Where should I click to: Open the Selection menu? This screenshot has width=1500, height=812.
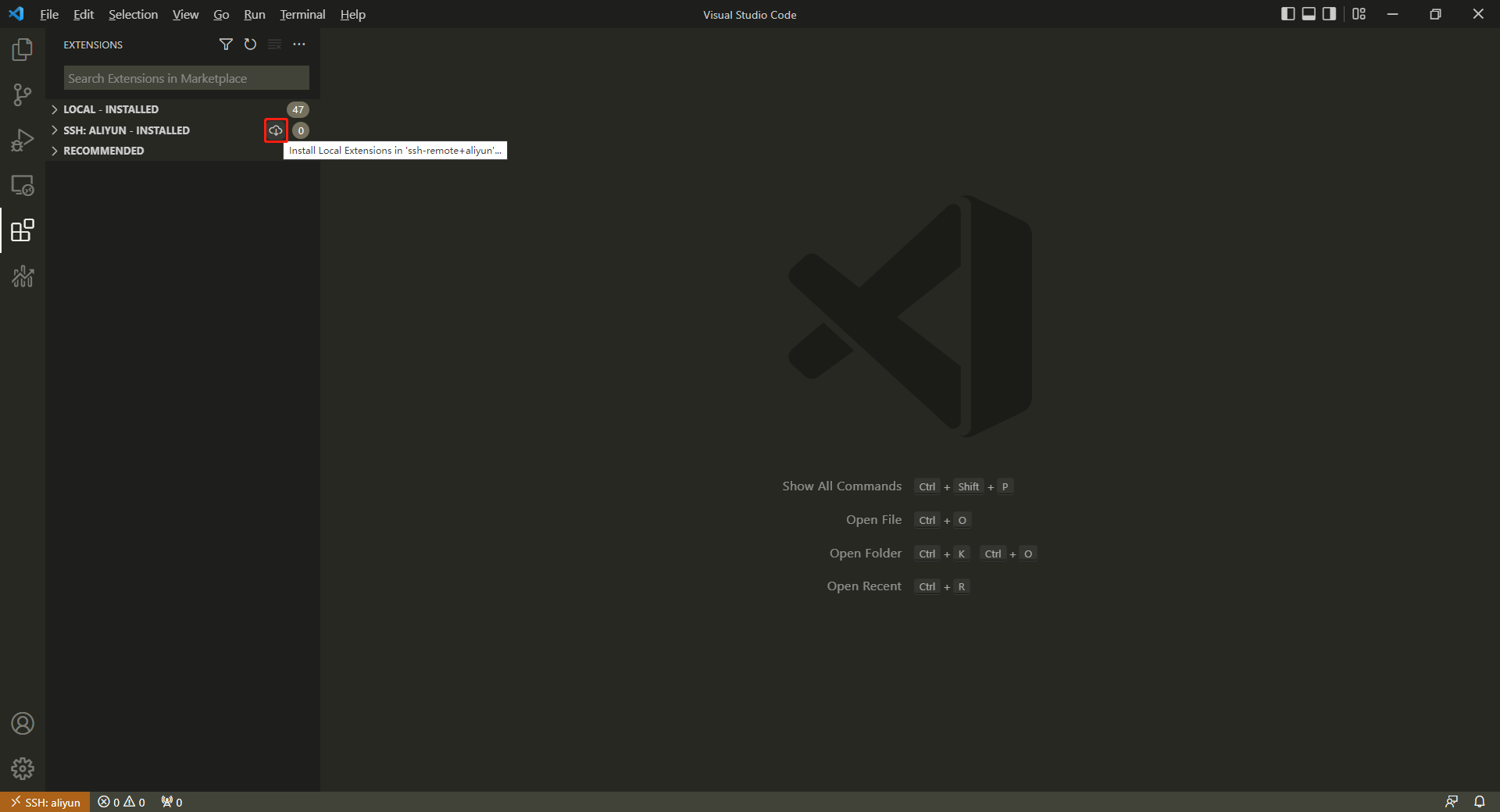point(133,14)
